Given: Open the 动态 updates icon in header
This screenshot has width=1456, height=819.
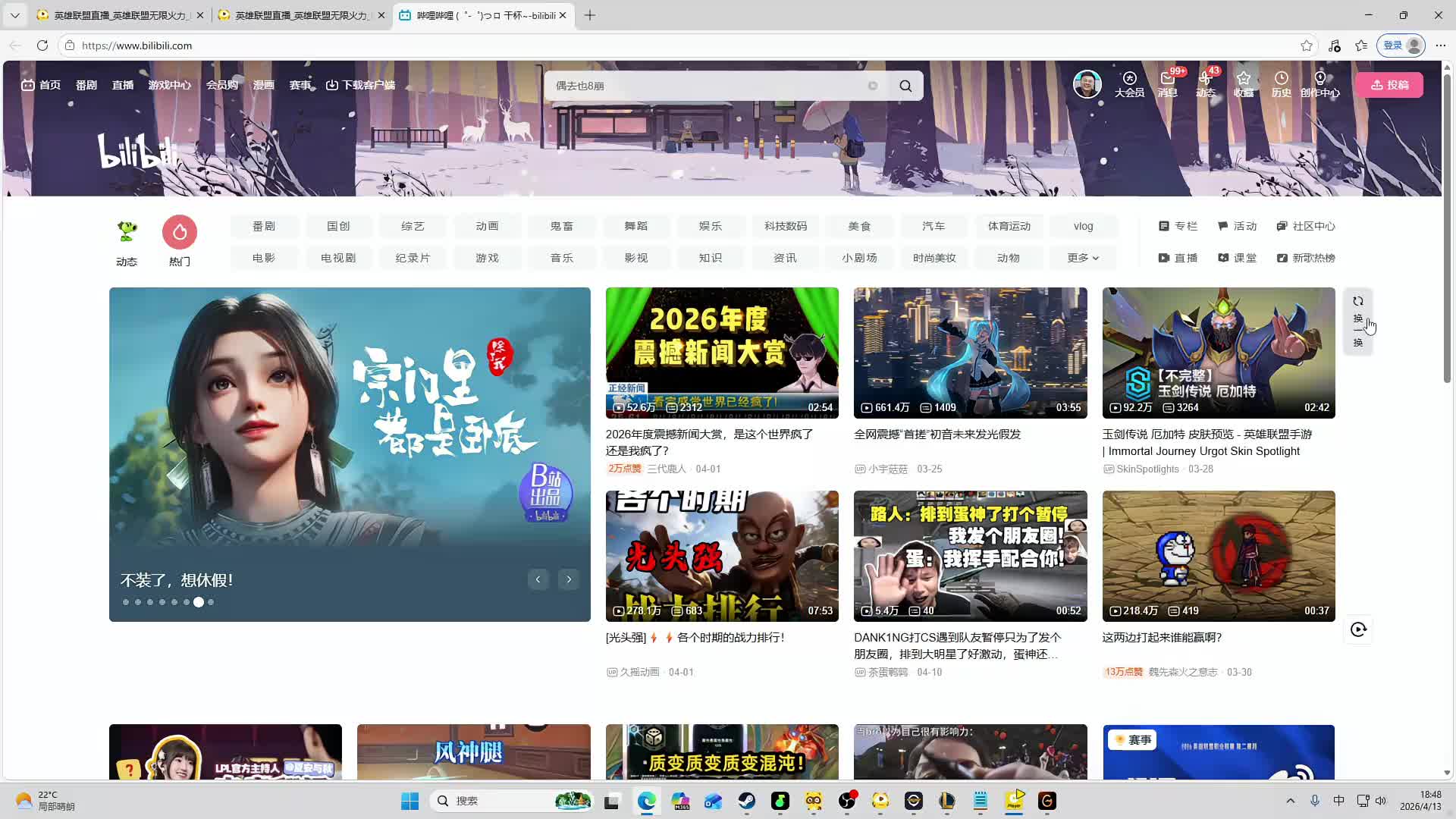Looking at the screenshot, I should (x=1205, y=79).
